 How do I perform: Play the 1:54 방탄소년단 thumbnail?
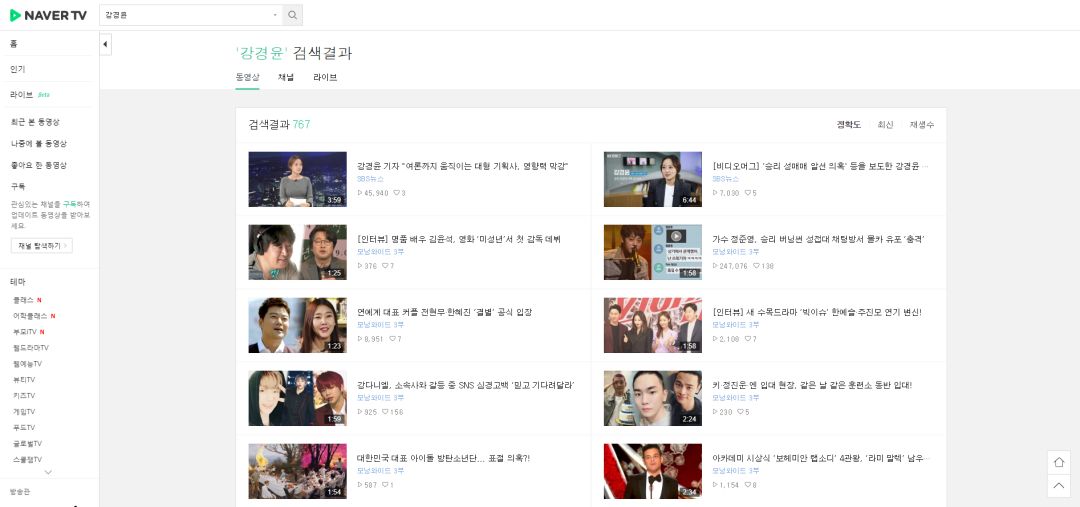coord(298,471)
